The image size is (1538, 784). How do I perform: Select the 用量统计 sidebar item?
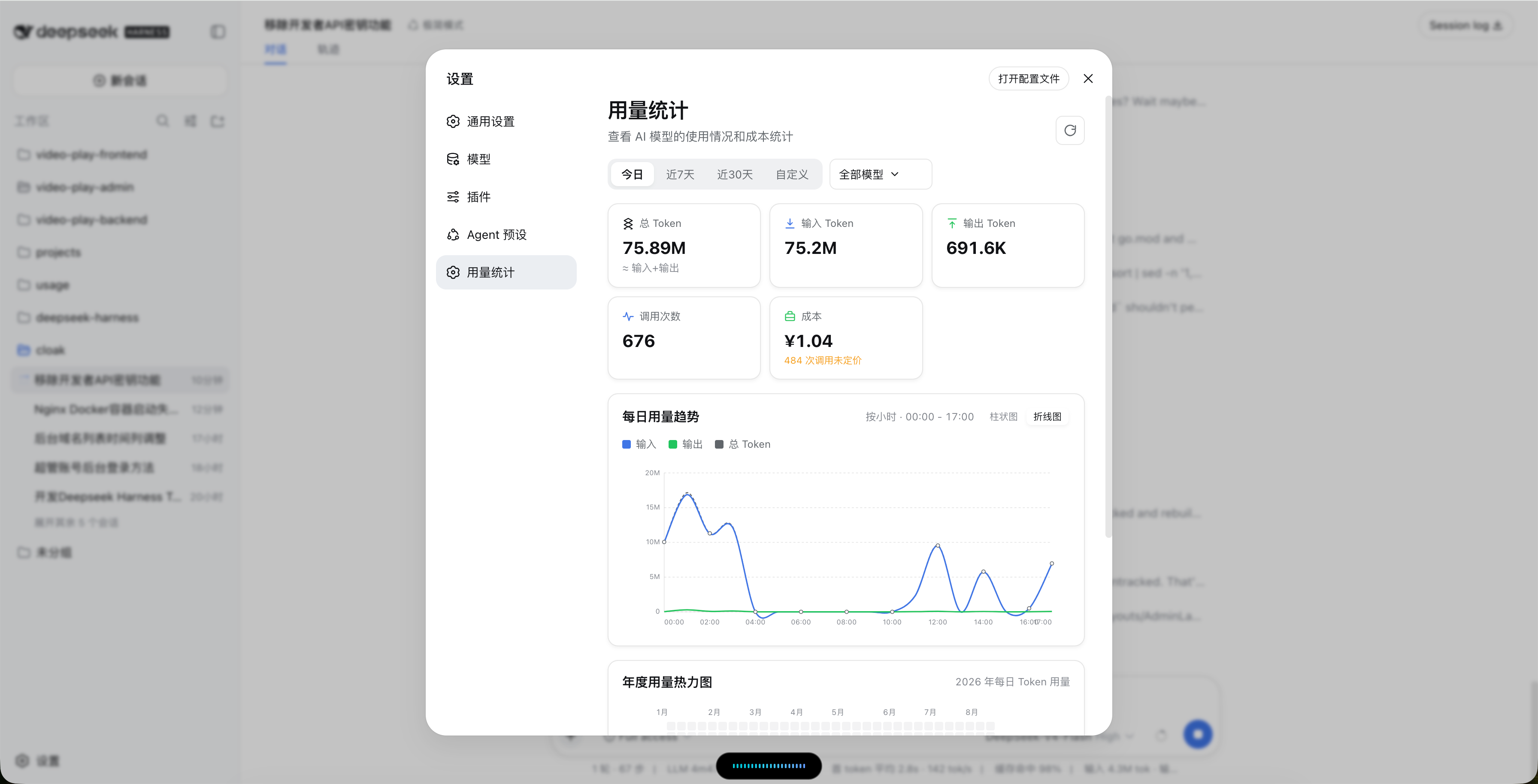click(x=506, y=273)
